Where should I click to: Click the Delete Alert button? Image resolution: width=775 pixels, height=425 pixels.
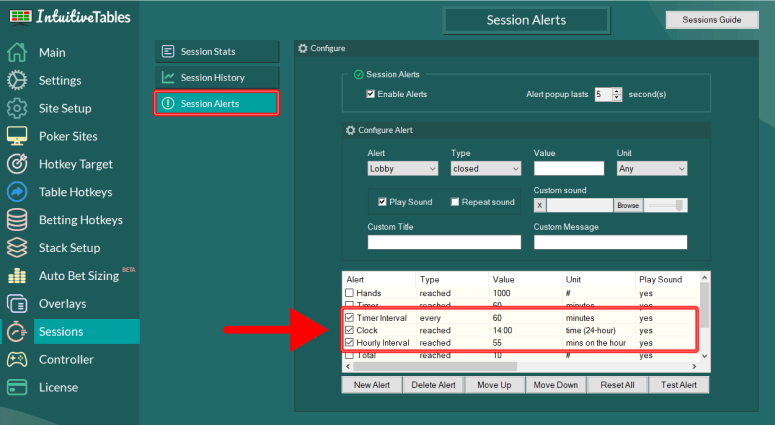coord(433,384)
